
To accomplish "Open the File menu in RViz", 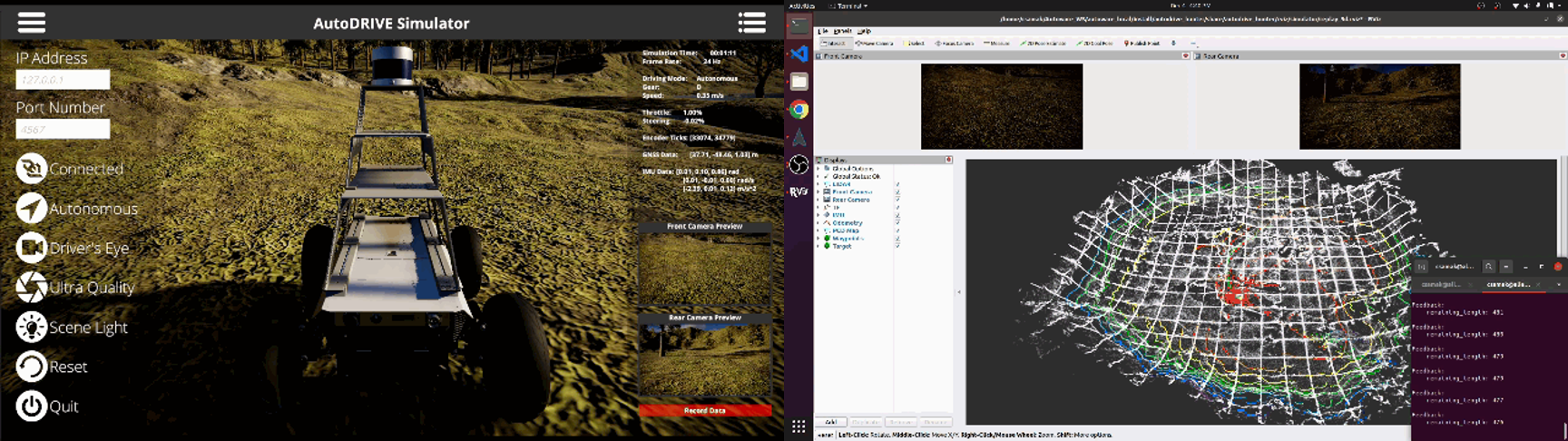I will [x=823, y=31].
